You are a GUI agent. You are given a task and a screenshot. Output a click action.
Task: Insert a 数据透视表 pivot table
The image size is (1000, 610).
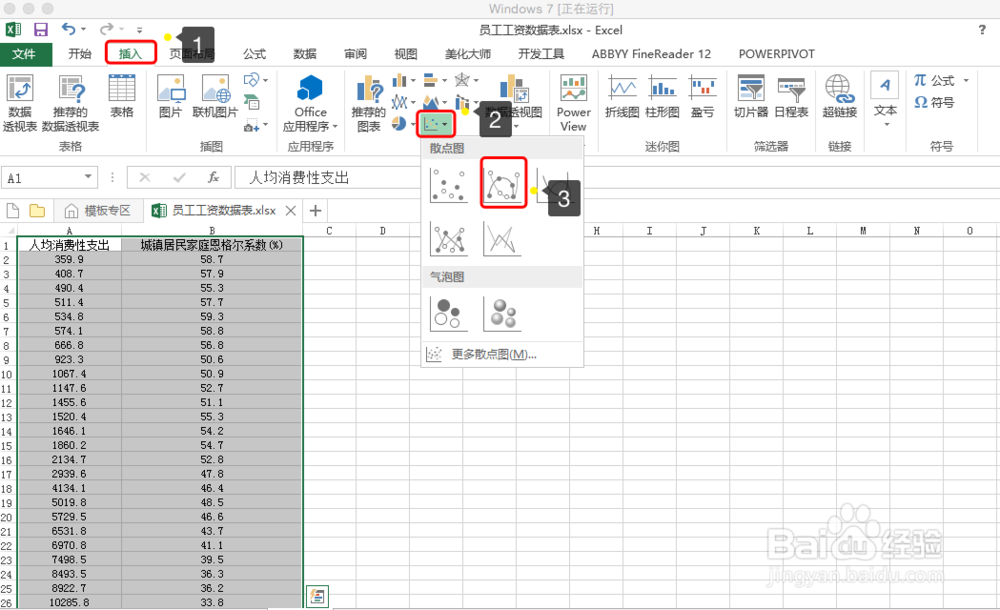click(20, 103)
